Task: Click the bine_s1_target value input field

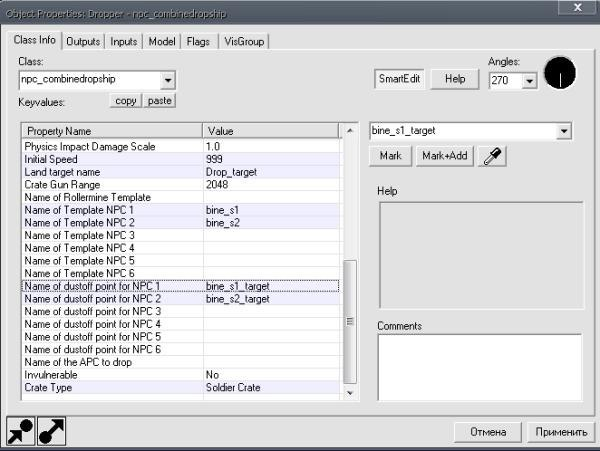Action: pyautogui.click(x=463, y=131)
